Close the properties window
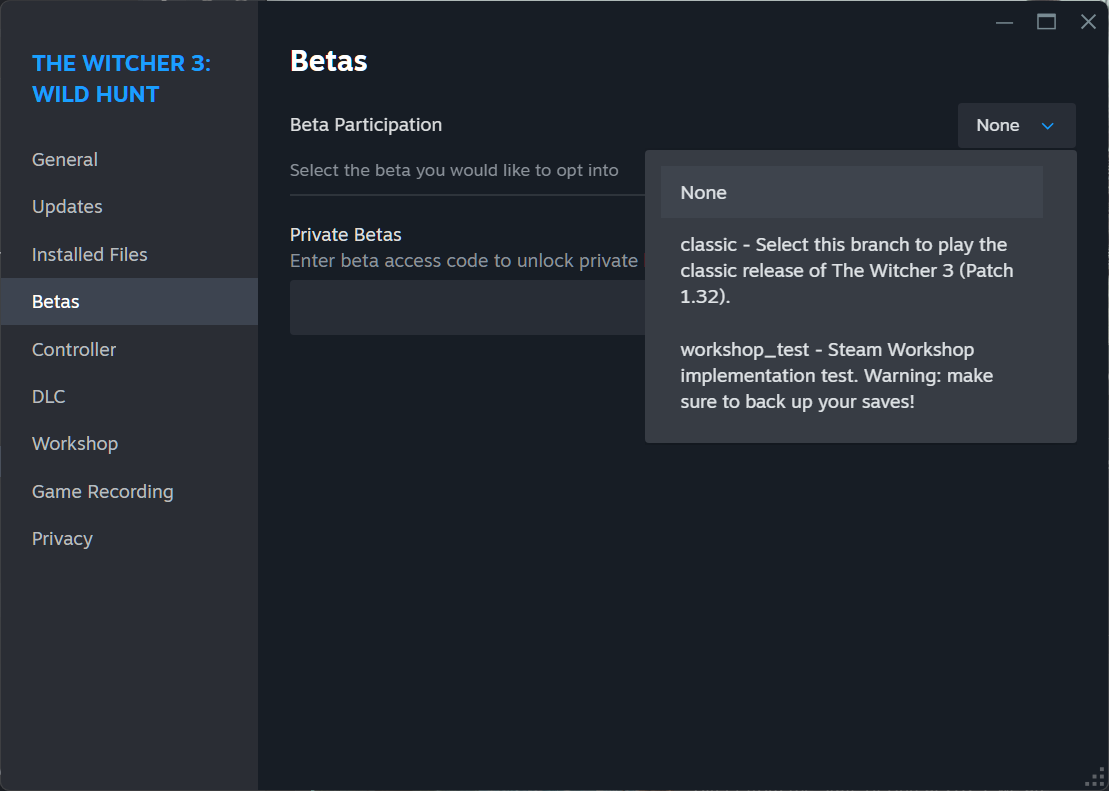 pyautogui.click(x=1088, y=22)
